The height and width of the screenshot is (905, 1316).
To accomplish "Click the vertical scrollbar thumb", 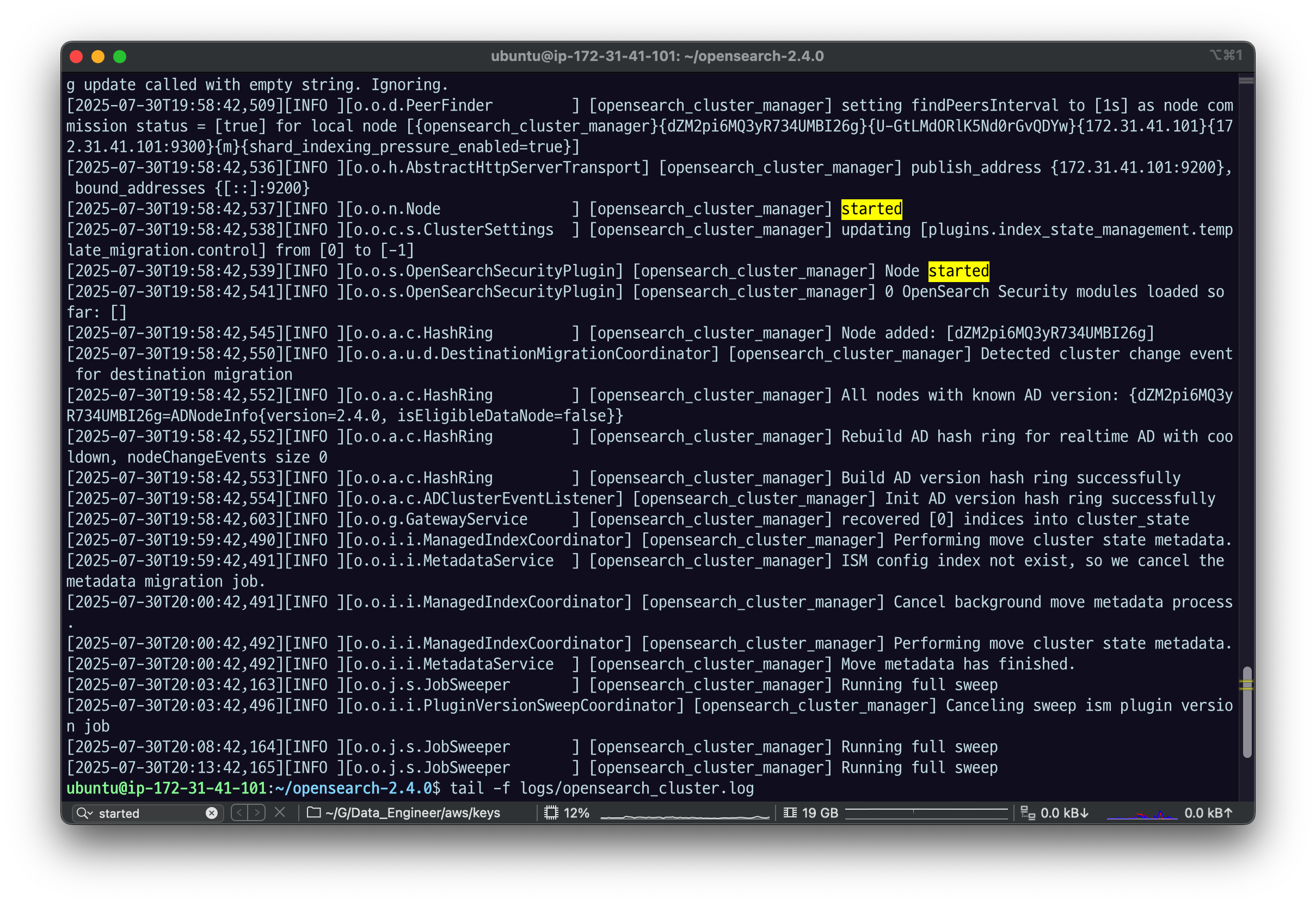I will coord(1247,712).
